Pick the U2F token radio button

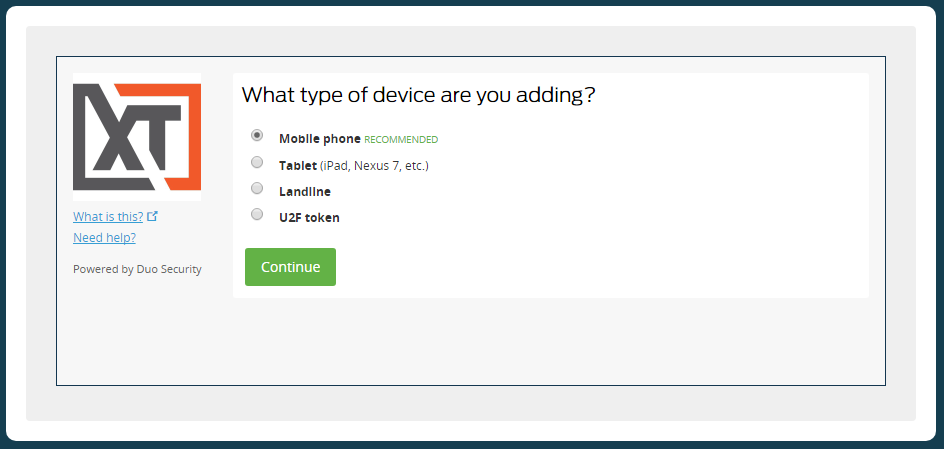pyautogui.click(x=257, y=214)
